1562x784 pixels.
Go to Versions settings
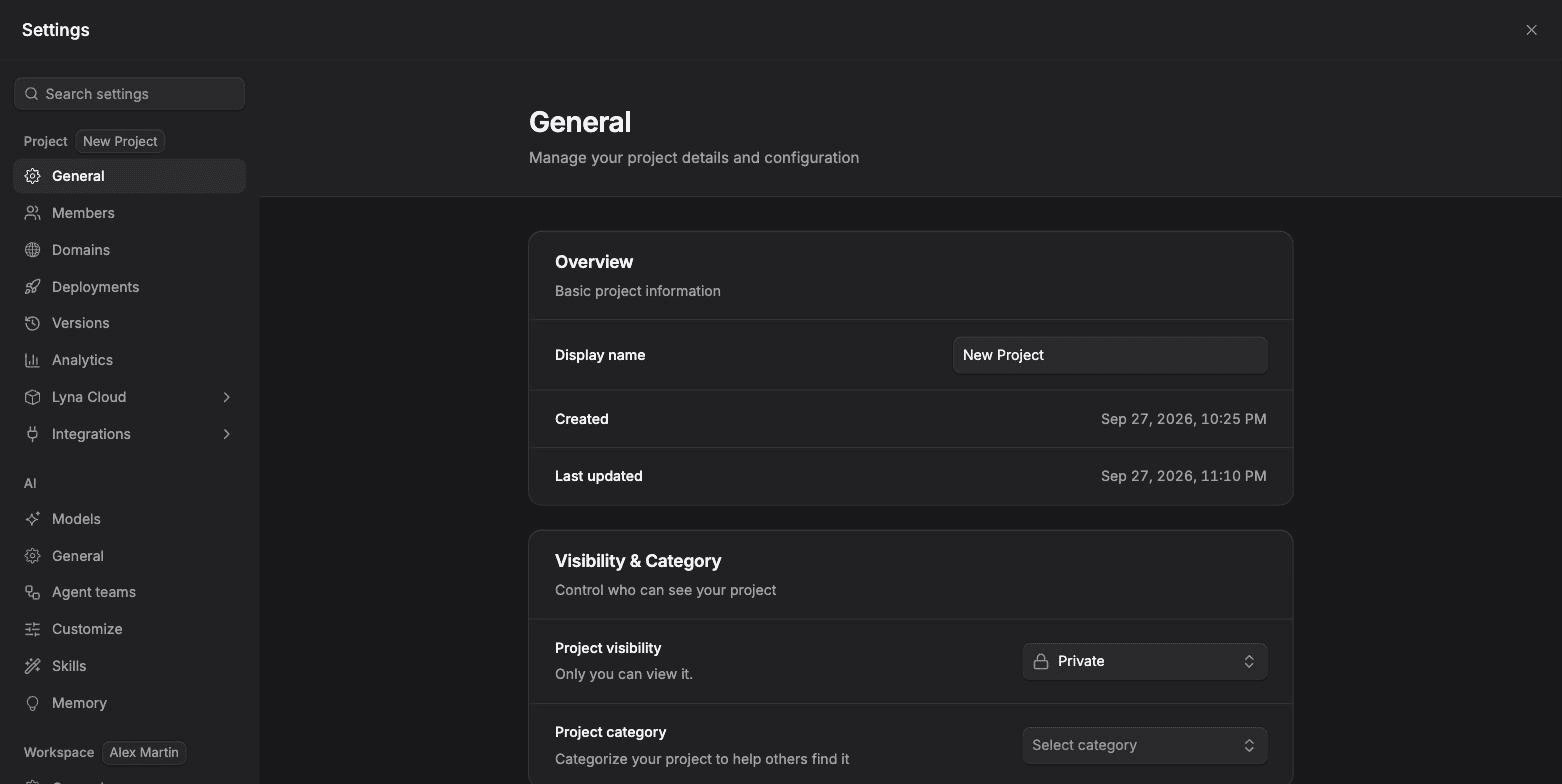click(130, 323)
